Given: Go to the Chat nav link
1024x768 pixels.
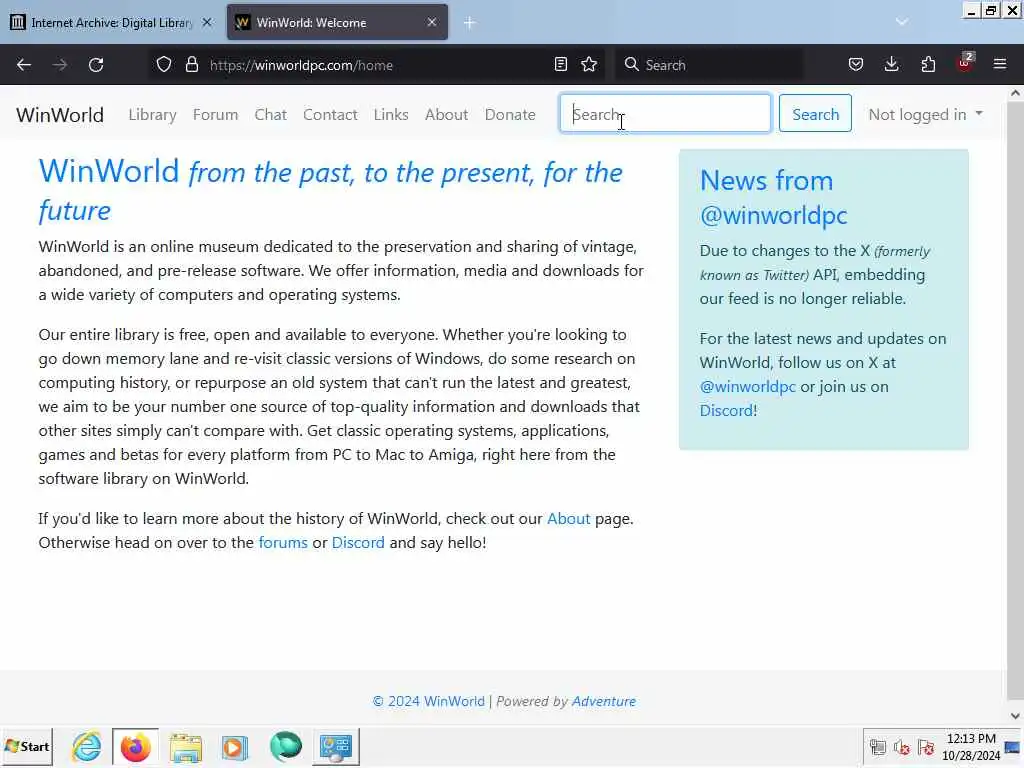Looking at the screenshot, I should pos(270,114).
